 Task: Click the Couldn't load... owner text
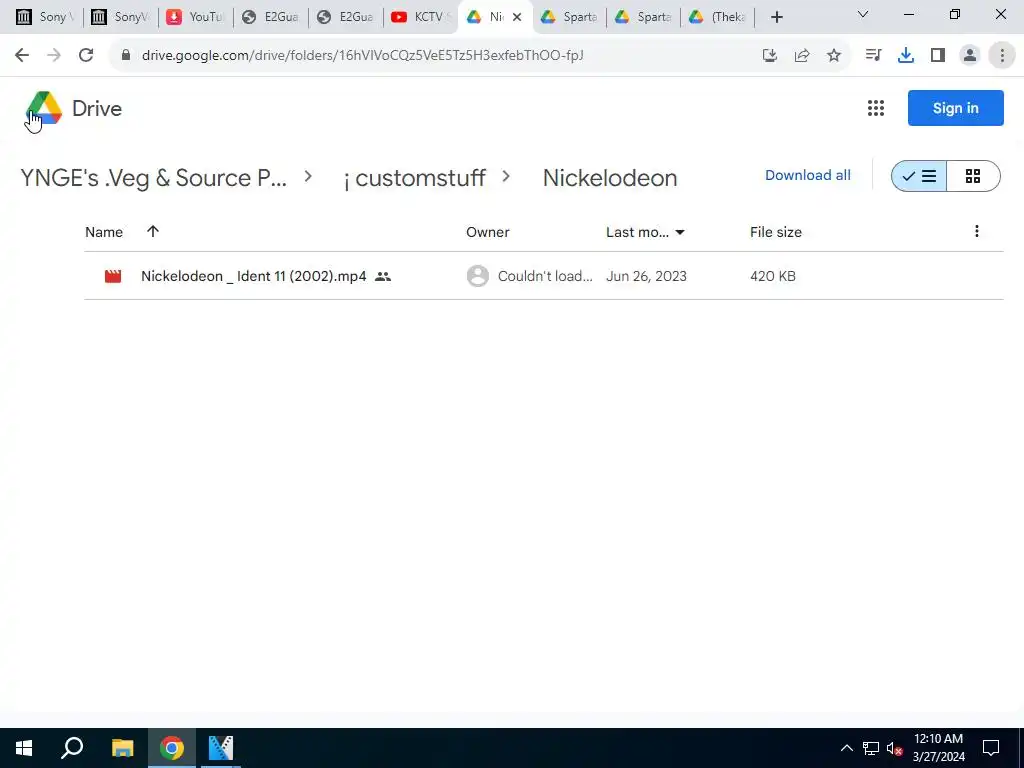pos(545,276)
